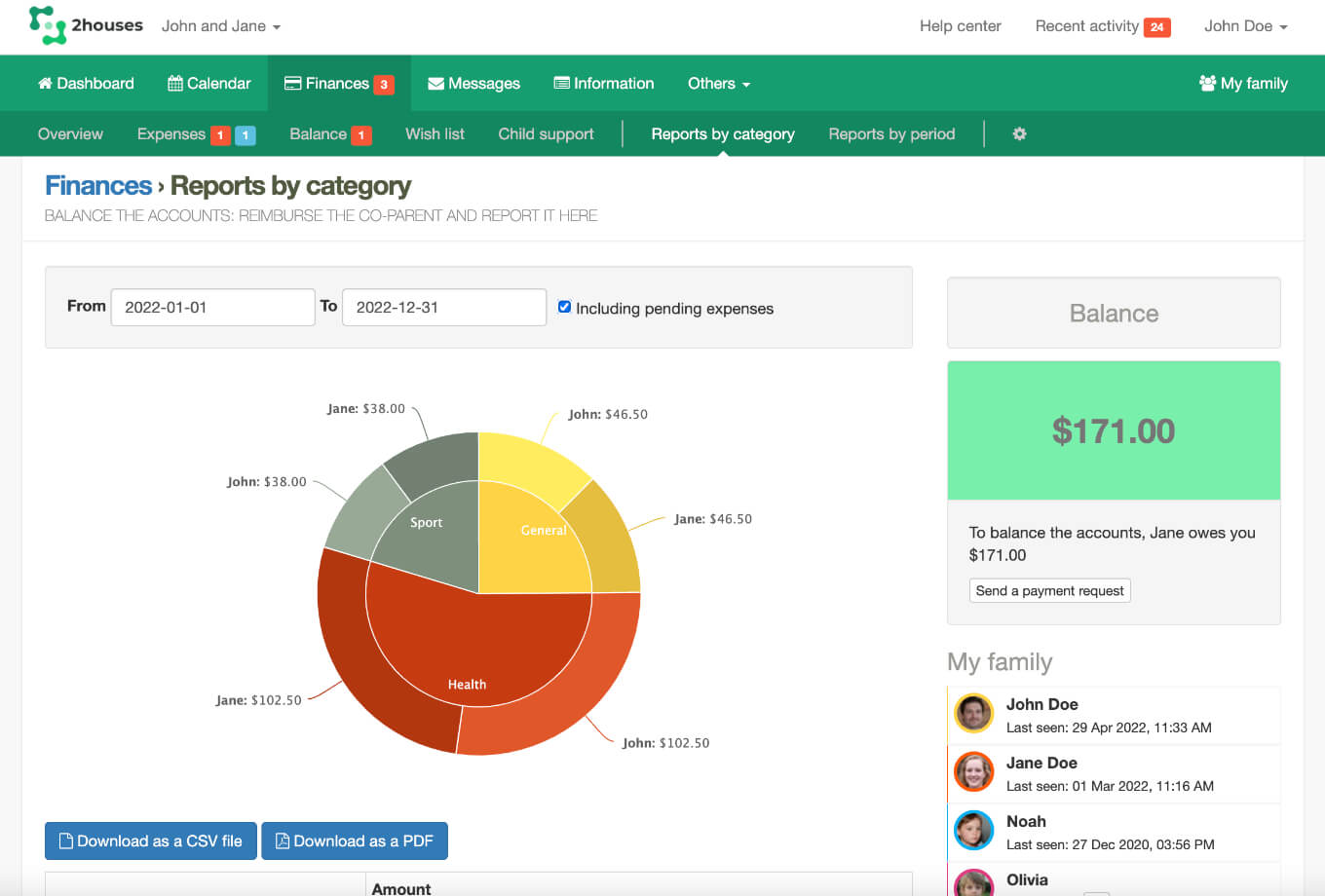Viewport: 1325px width, 896px height.
Task: Click Send a payment request button
Action: pyautogui.click(x=1050, y=591)
